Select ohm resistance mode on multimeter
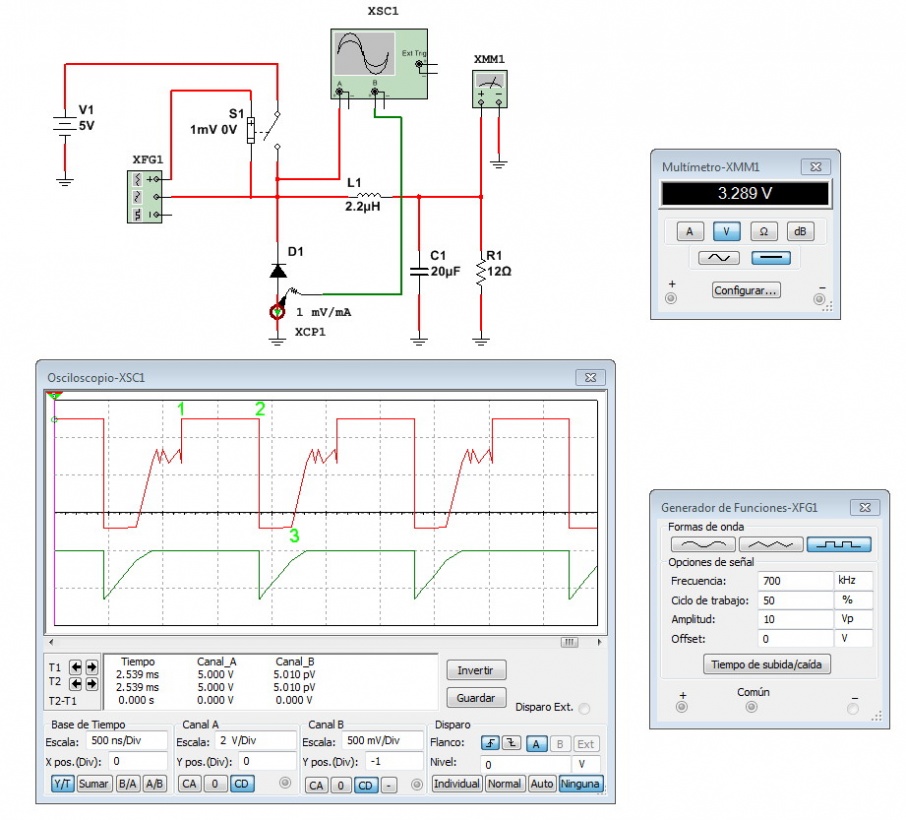Viewport: 906px width, 820px height. tap(762, 231)
